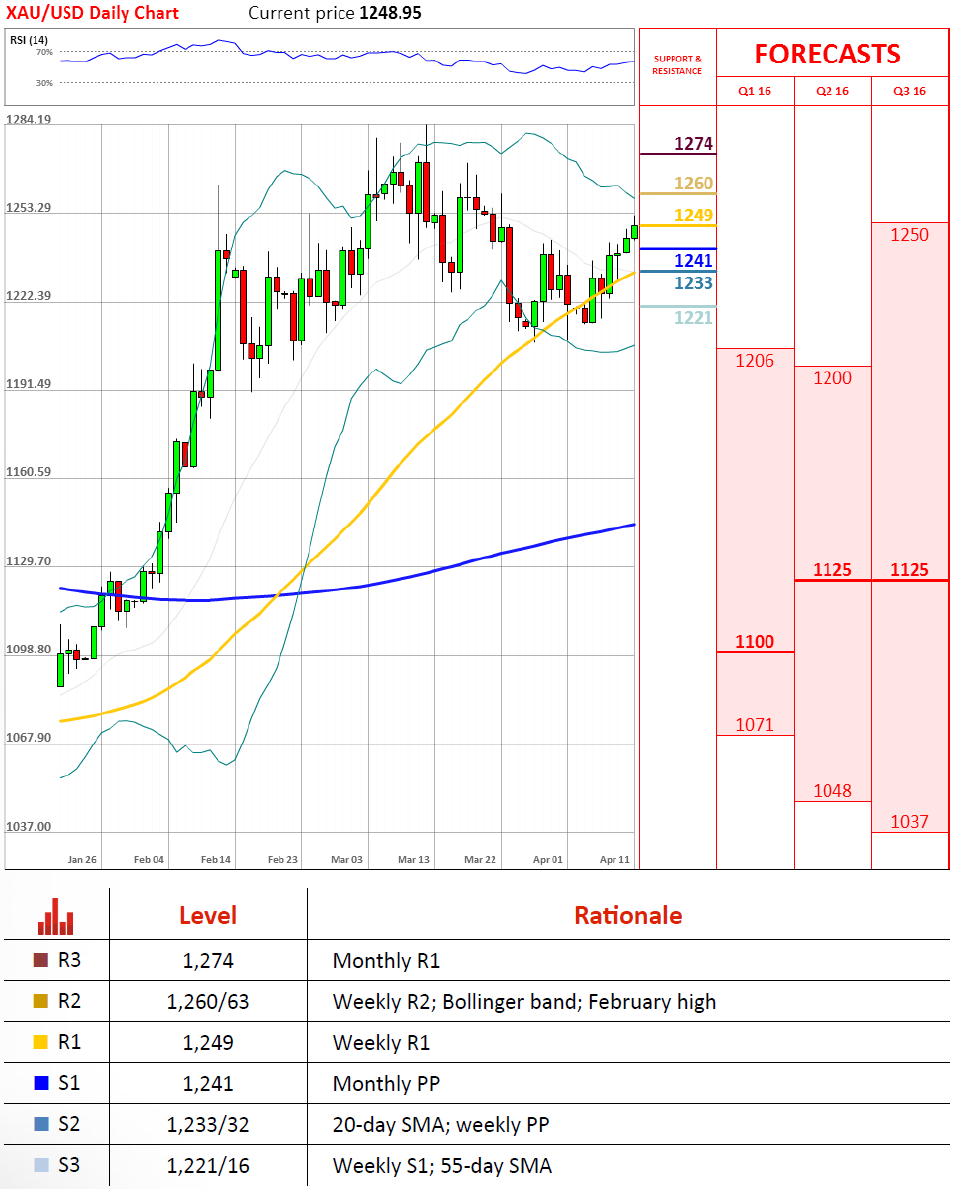The height and width of the screenshot is (1189, 954).
Task: Click the 1221 support level marker
Action: pyautogui.click(x=693, y=317)
